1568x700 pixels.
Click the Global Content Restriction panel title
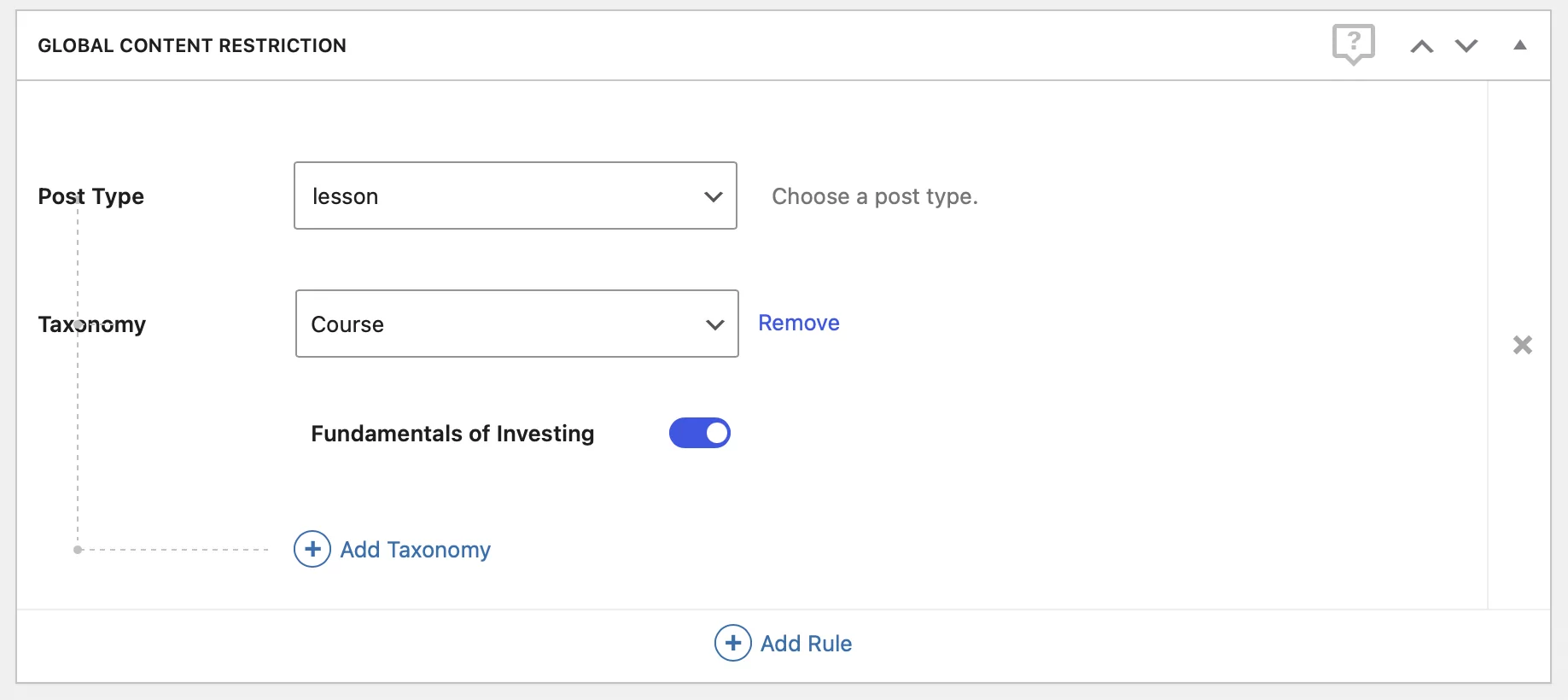[192, 46]
